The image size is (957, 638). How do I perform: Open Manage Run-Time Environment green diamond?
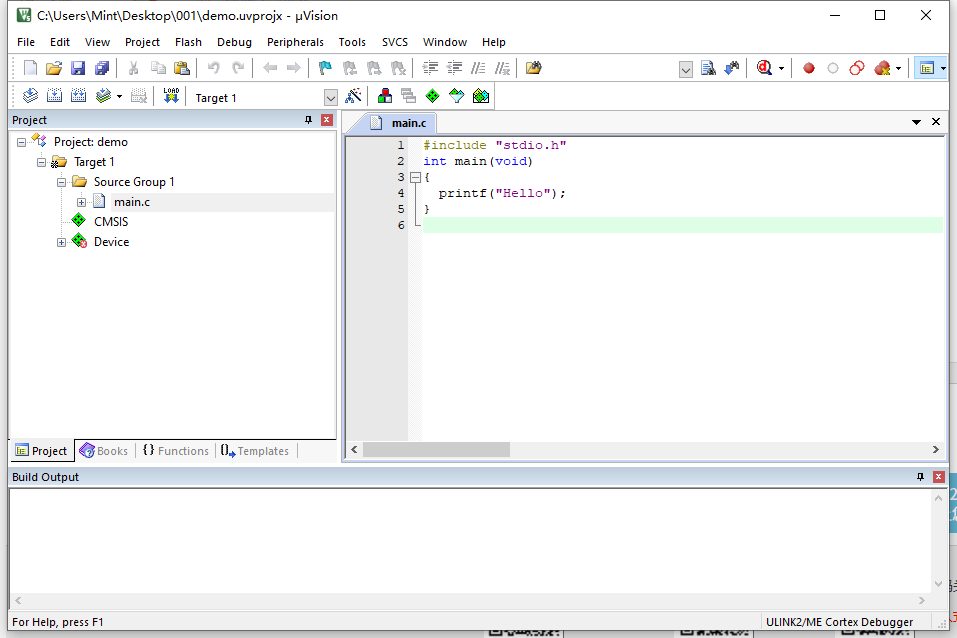point(433,96)
